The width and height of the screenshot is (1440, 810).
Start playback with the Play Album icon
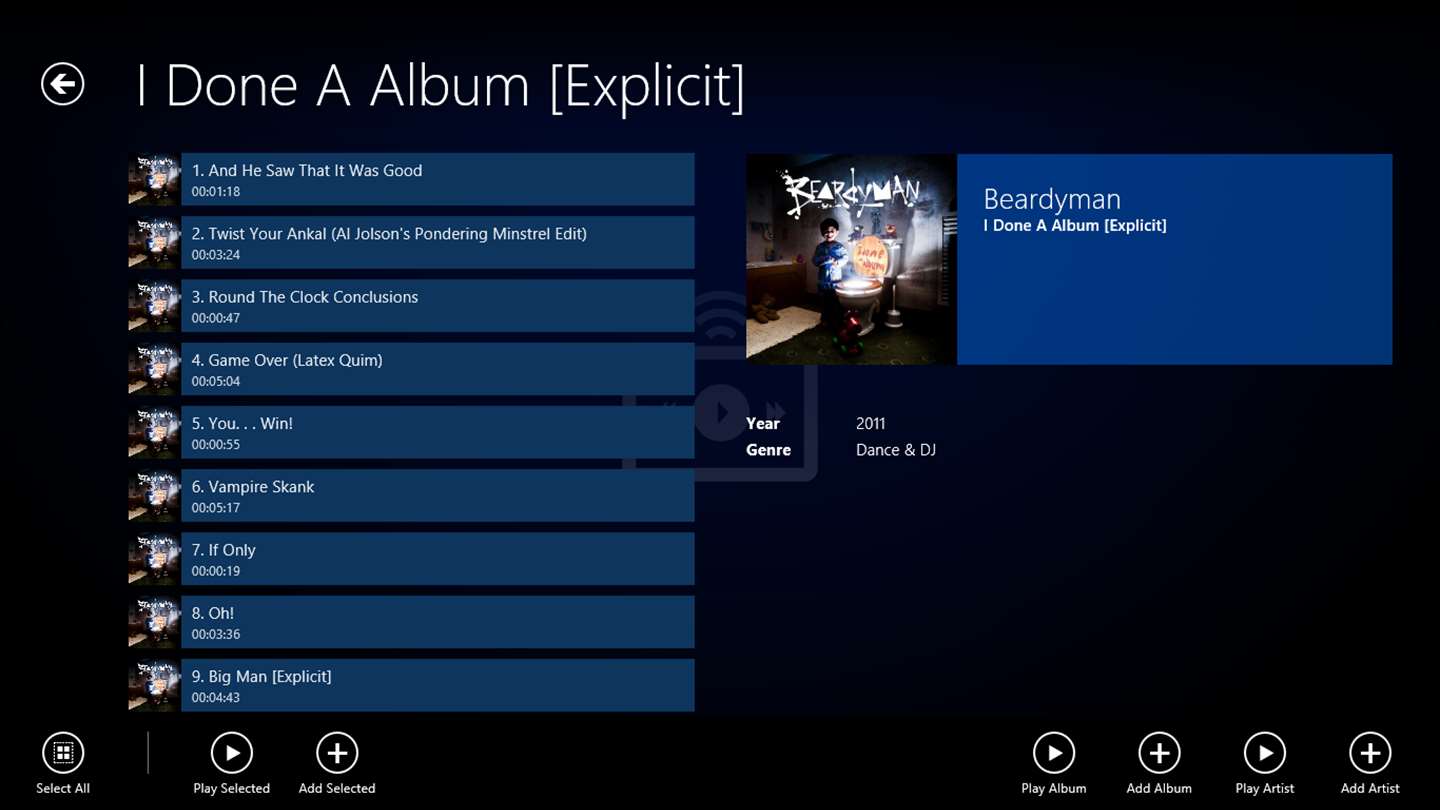[1054, 753]
